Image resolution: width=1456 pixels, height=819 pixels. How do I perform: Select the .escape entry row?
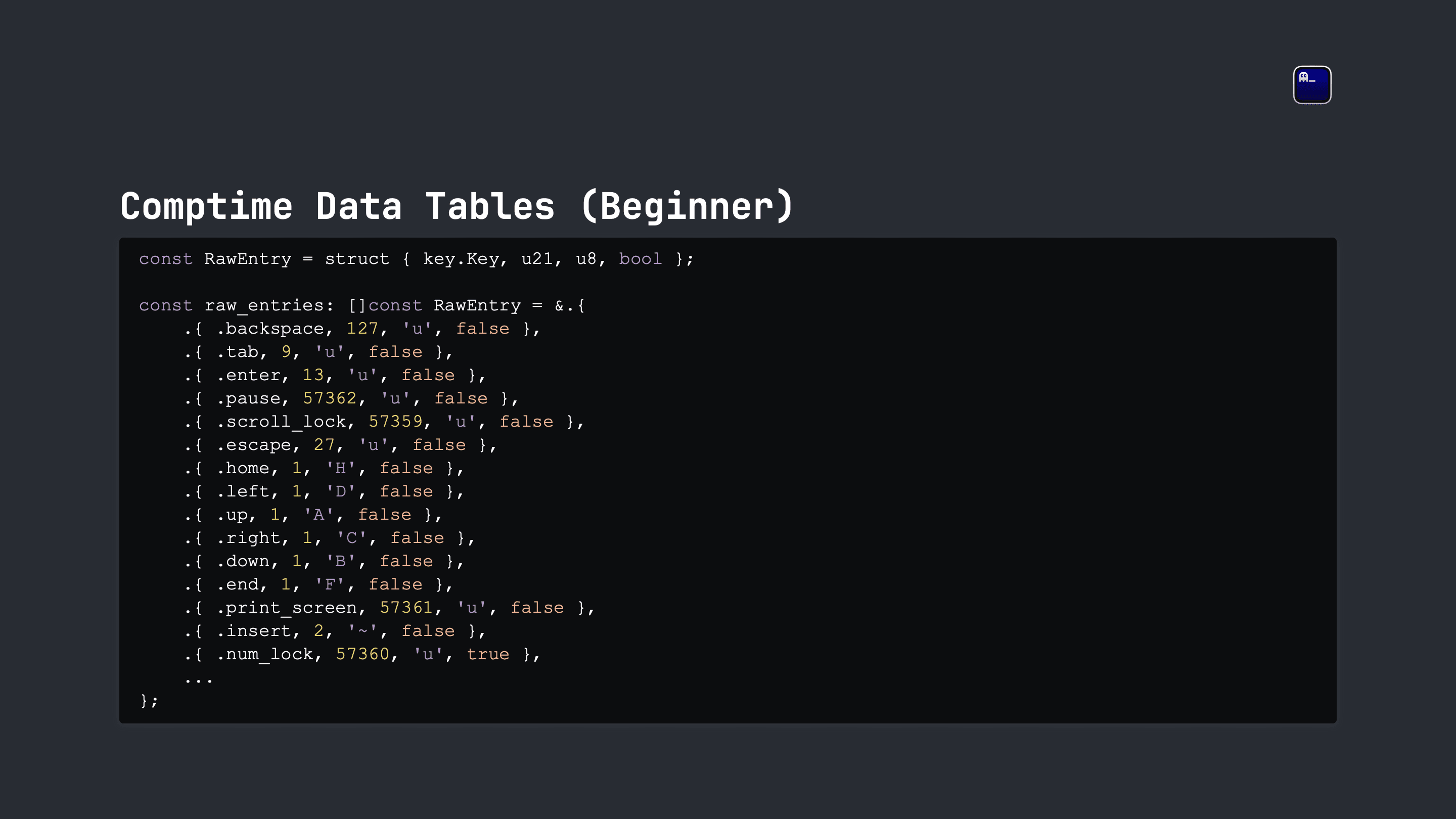[340, 445]
